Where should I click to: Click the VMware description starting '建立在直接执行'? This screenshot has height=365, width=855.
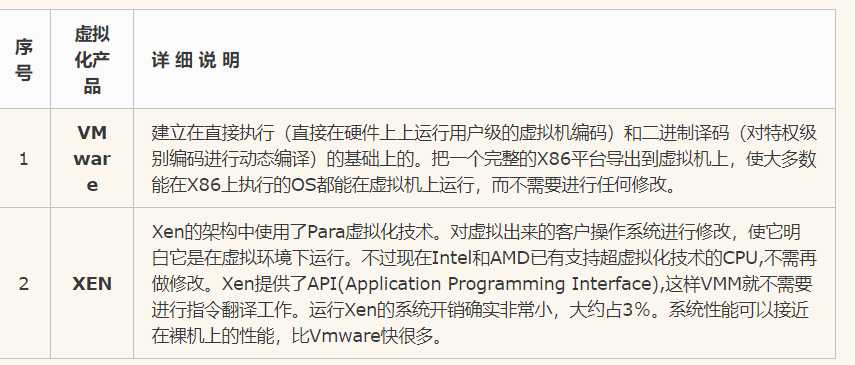484,159
